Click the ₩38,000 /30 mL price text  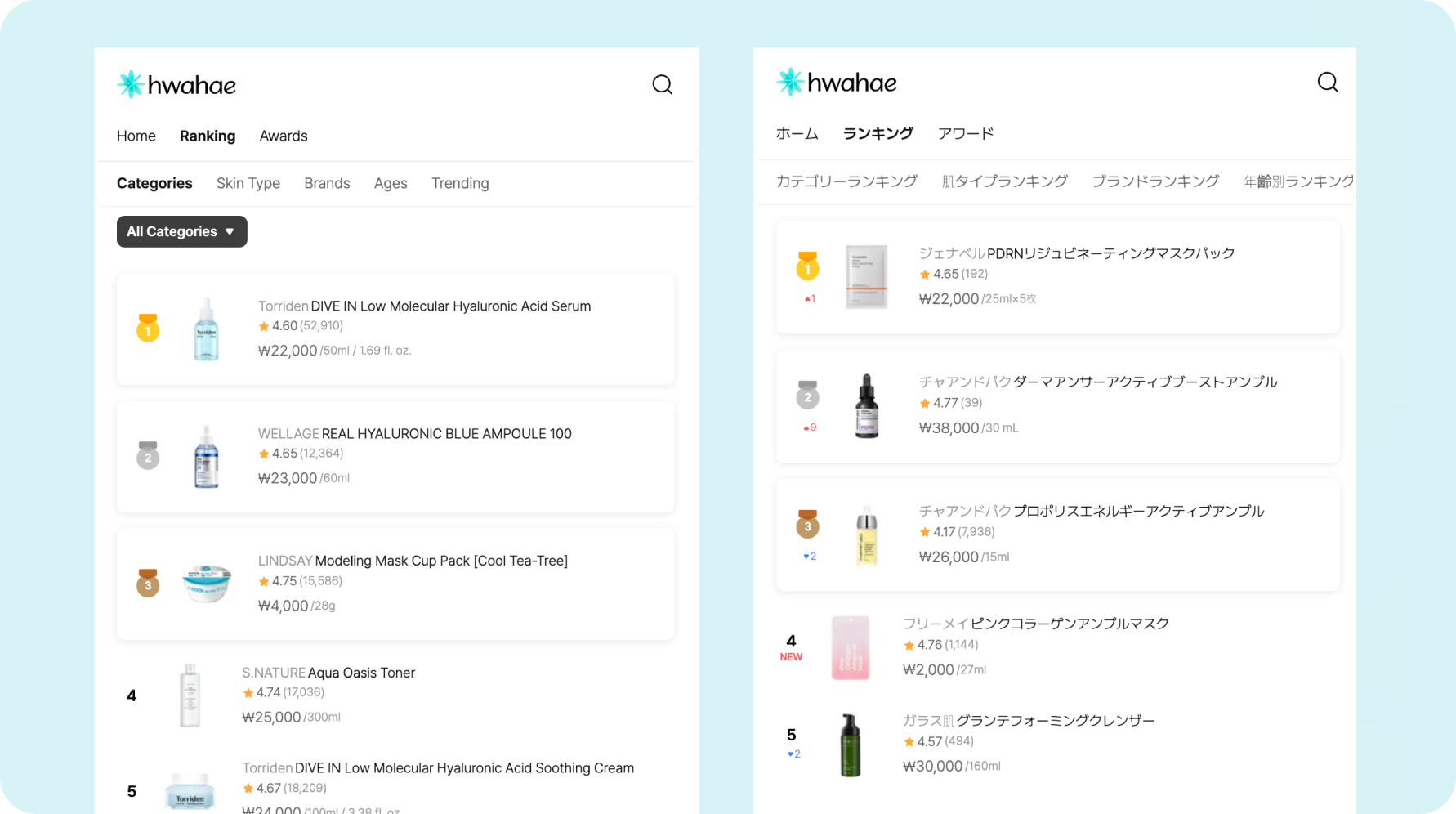968,427
